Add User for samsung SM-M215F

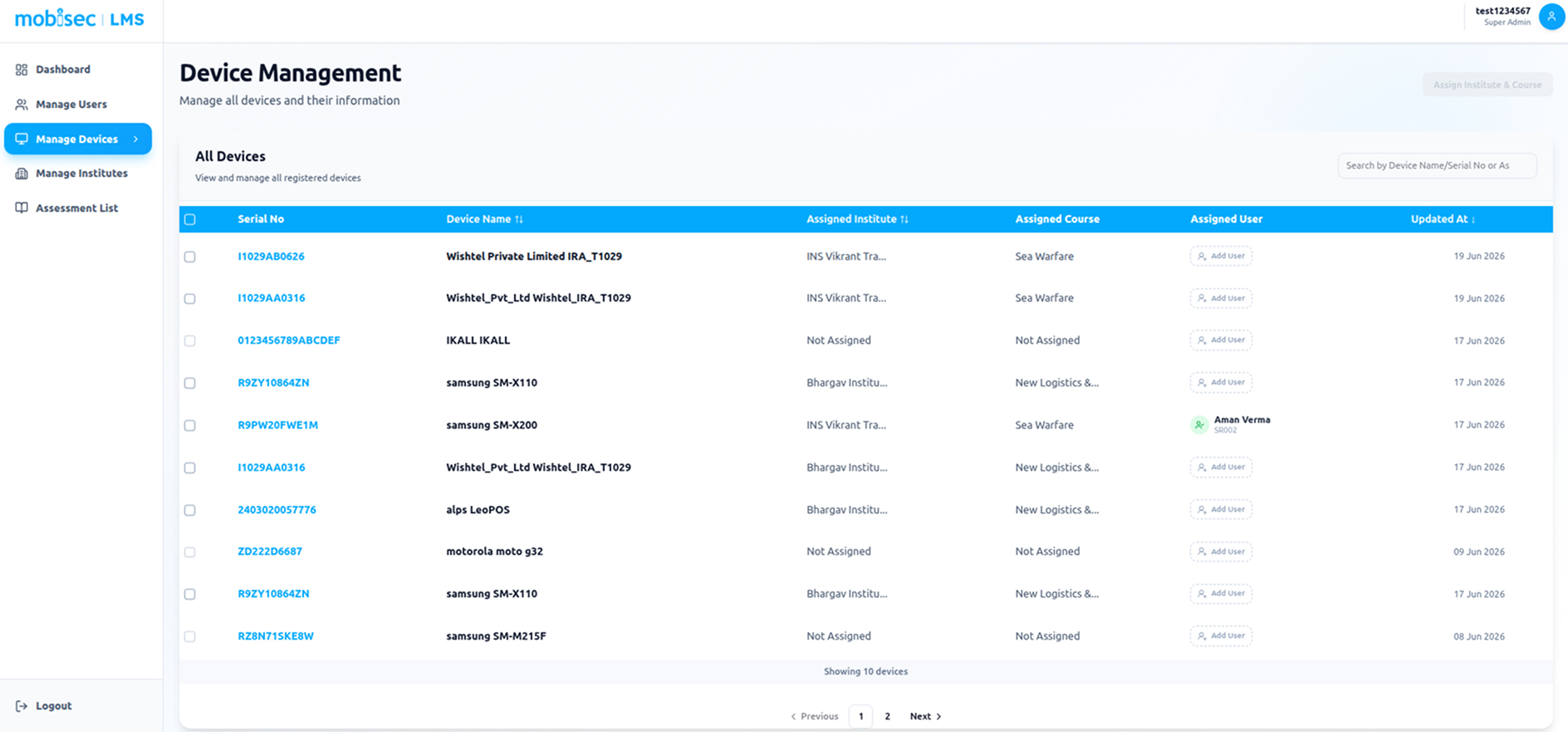coord(1221,636)
